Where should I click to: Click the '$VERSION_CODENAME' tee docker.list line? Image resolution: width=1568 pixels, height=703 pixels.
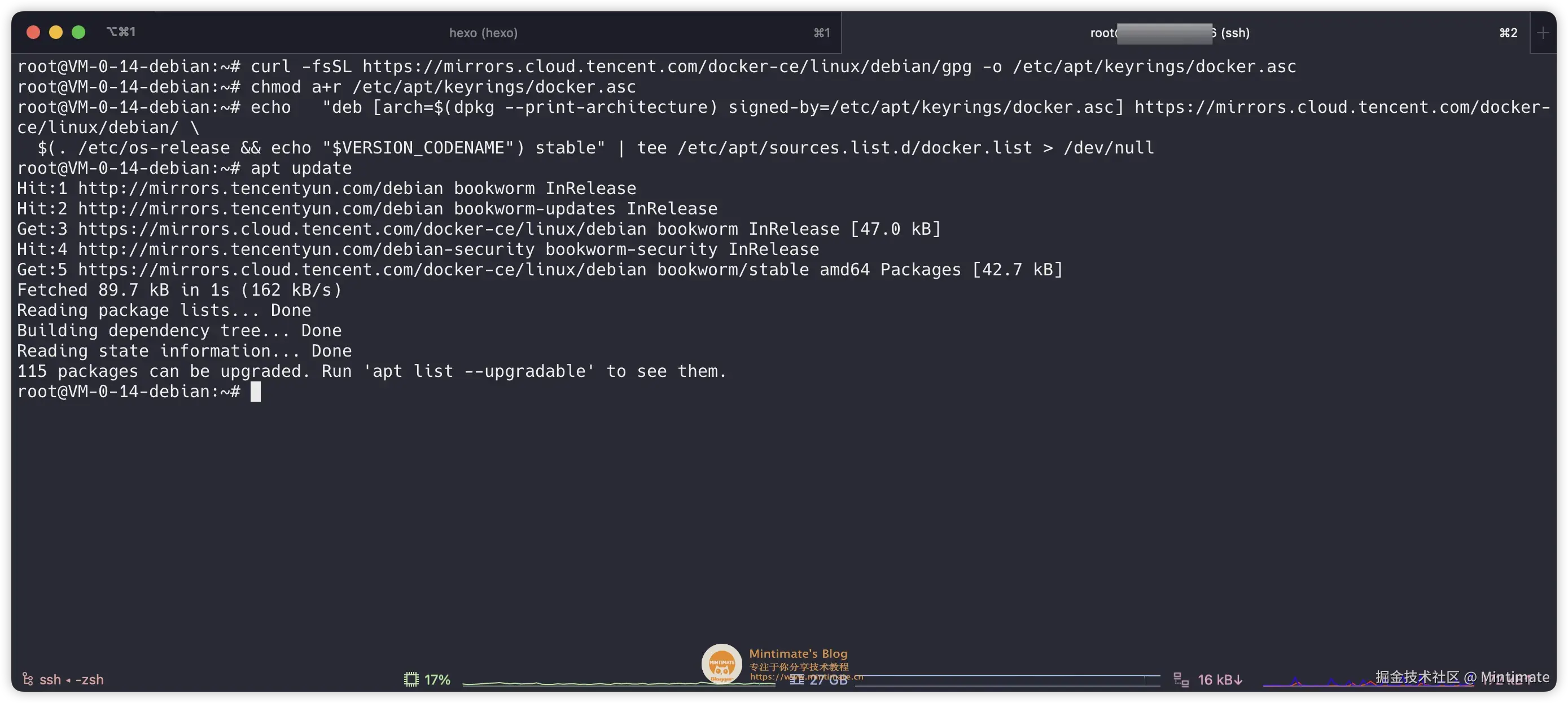(596, 148)
